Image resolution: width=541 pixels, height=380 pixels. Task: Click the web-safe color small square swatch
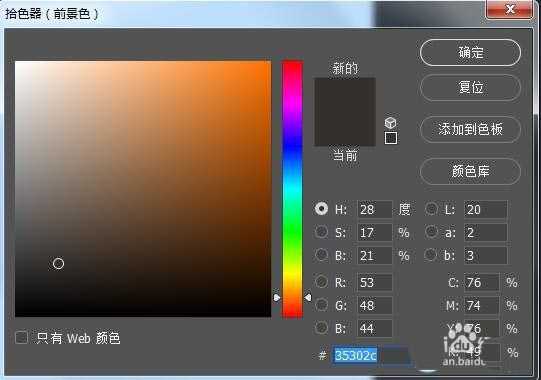(391, 138)
